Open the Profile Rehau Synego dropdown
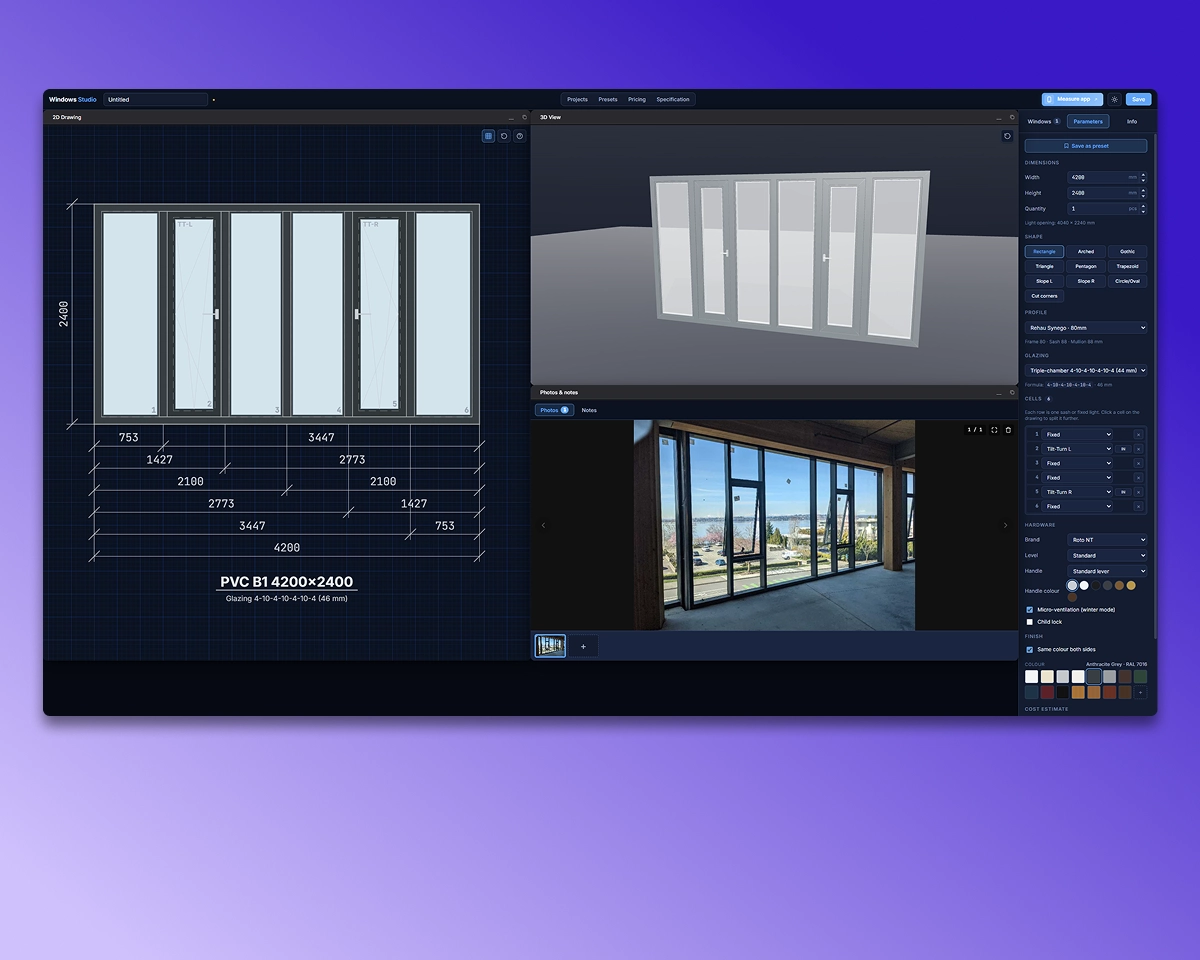The image size is (1200, 960). (x=1086, y=328)
